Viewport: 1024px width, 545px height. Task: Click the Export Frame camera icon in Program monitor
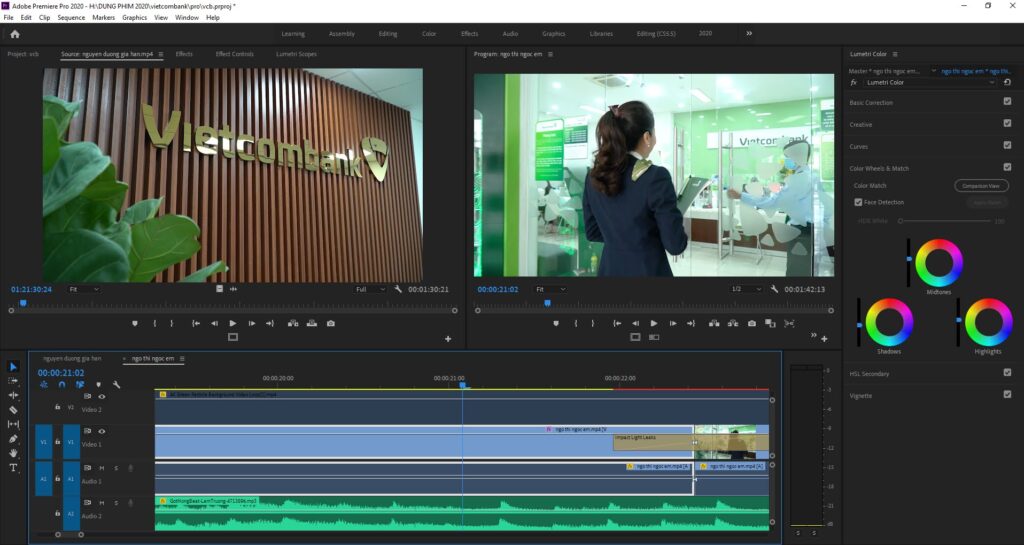click(752, 323)
